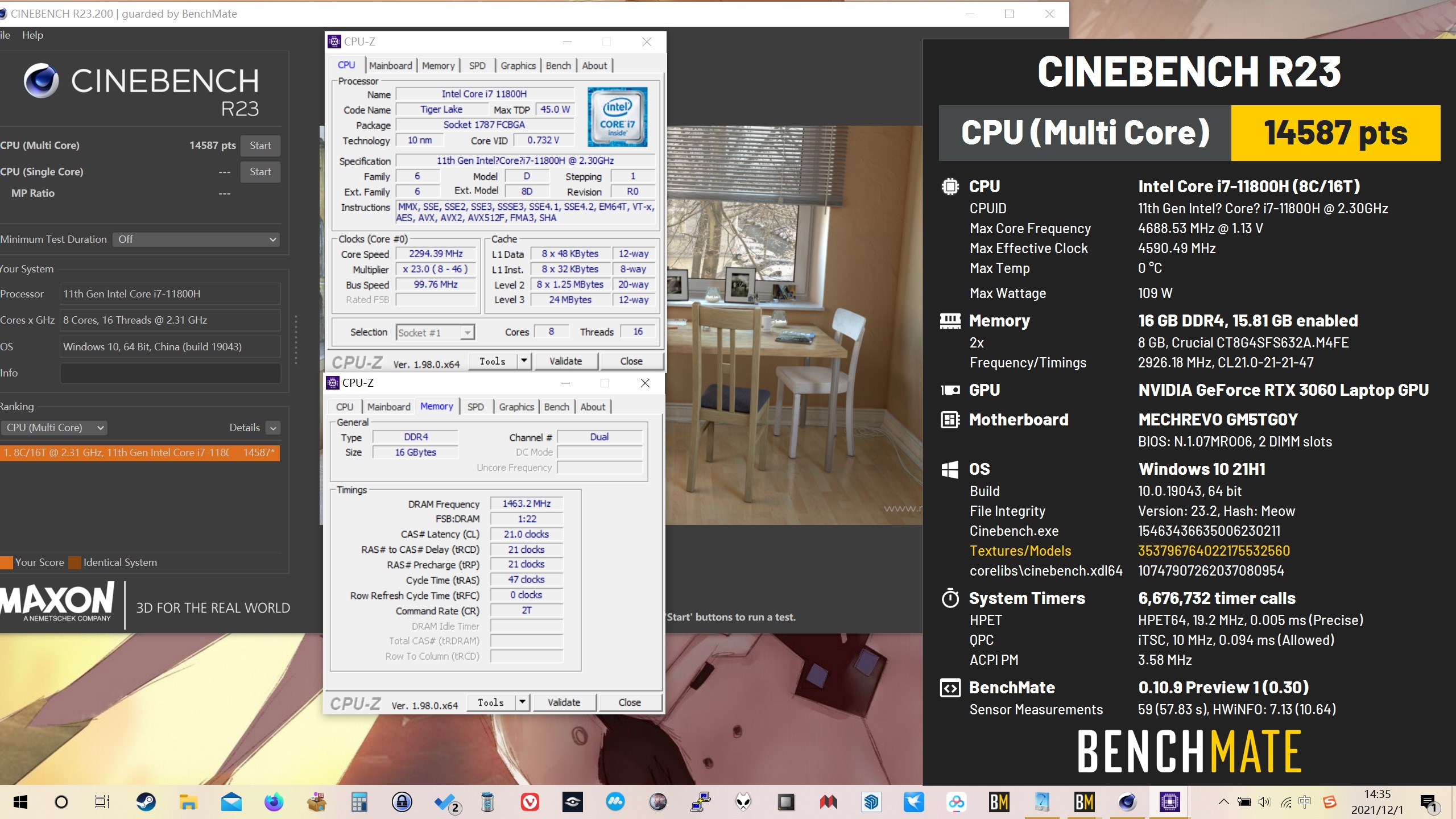This screenshot has height=819, width=1456.
Task: Switch to Mainboard tab in upper CPU-Z
Action: [390, 65]
